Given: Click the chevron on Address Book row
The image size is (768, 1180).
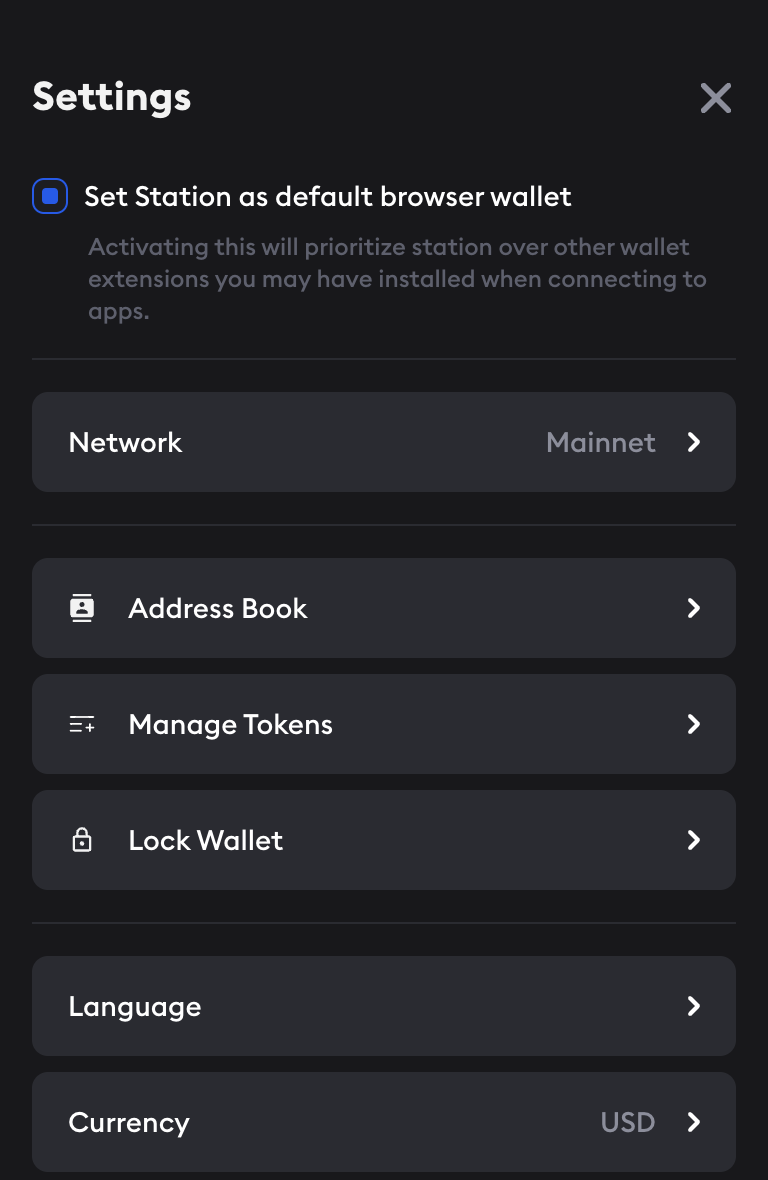Looking at the screenshot, I should click(x=694, y=608).
